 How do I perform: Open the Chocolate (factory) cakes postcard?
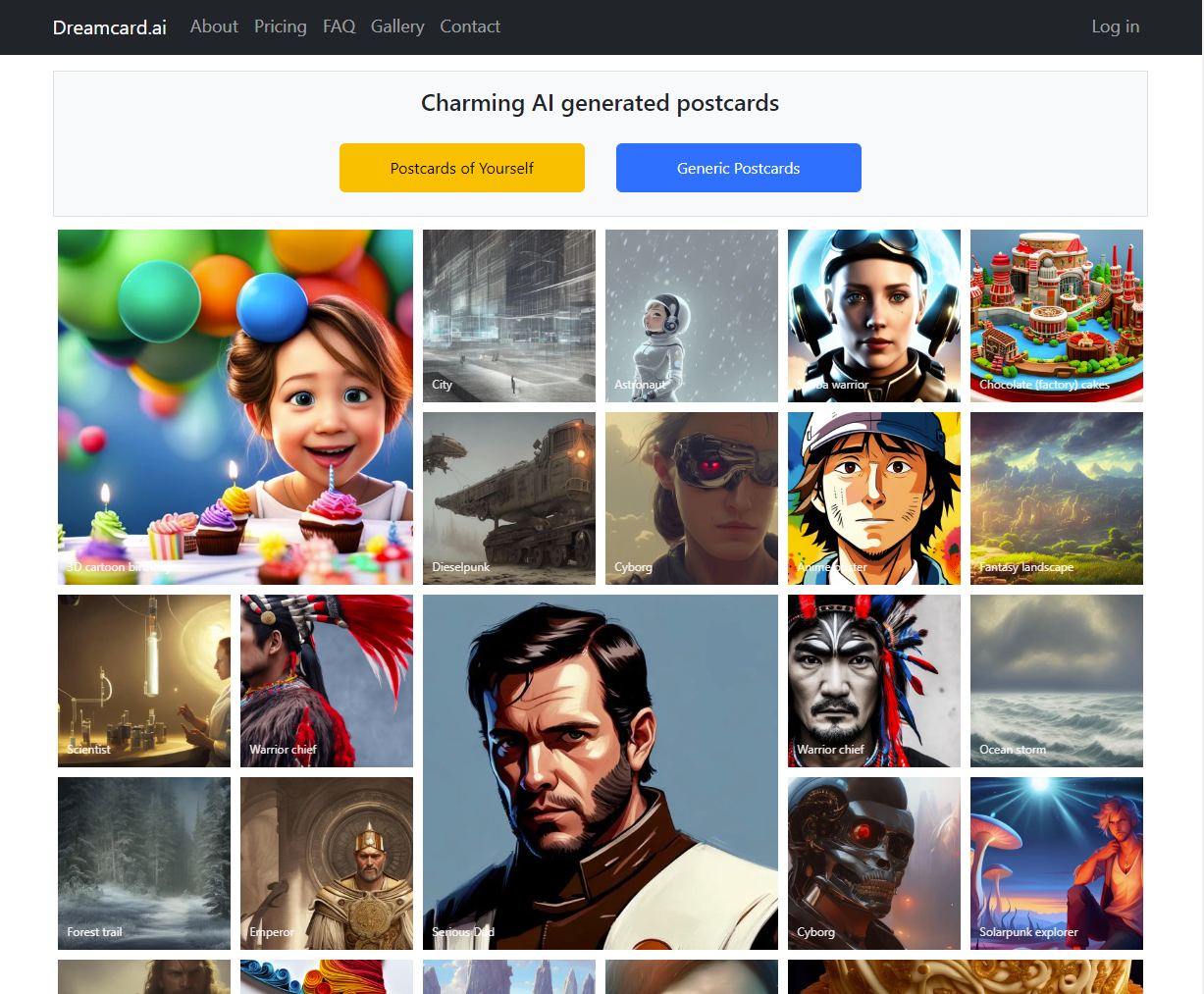[x=1057, y=316]
